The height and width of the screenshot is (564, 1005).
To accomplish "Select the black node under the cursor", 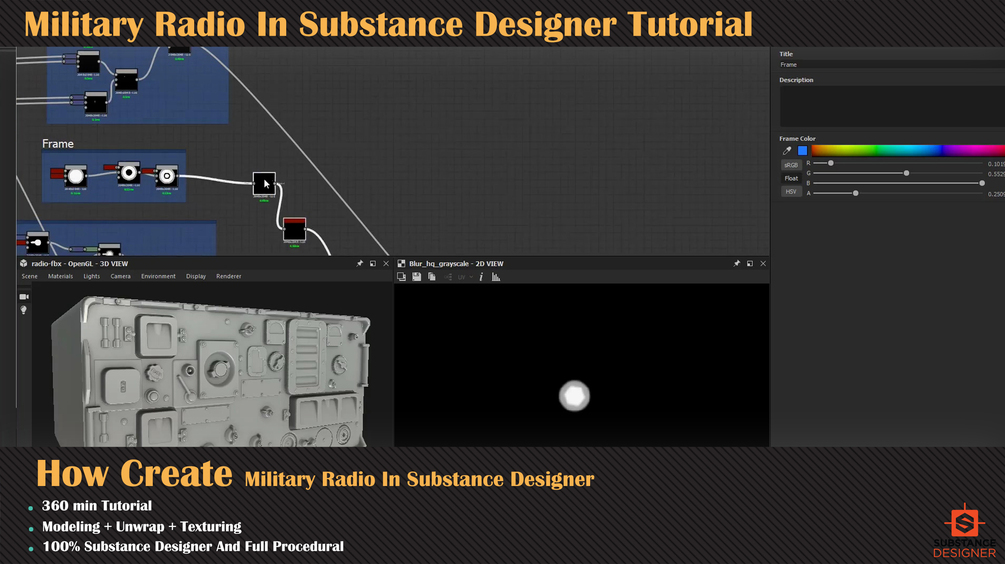I will [x=264, y=183].
